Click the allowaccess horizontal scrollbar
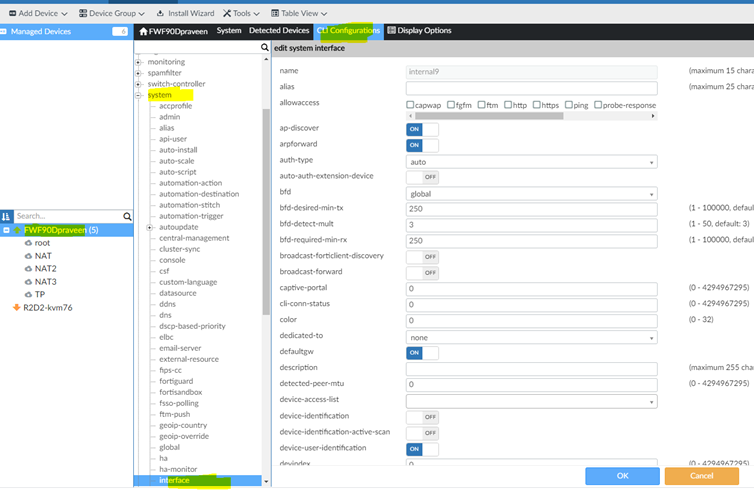 [x=489, y=116]
